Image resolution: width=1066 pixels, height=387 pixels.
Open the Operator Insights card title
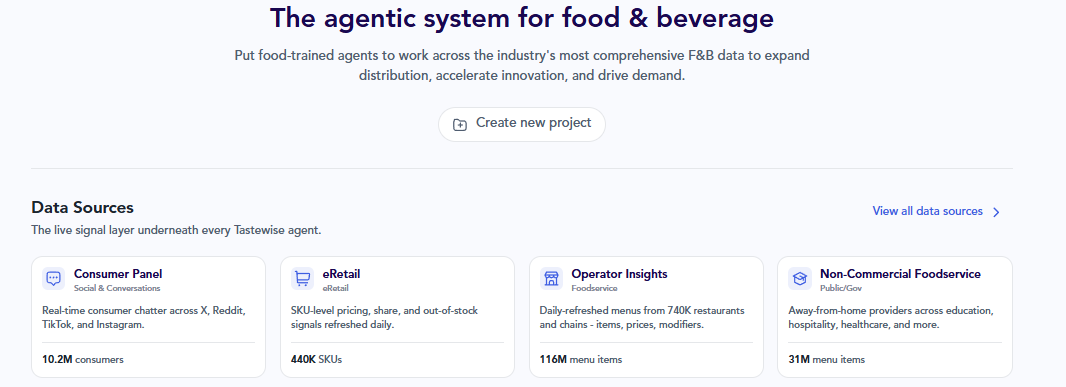tap(619, 274)
